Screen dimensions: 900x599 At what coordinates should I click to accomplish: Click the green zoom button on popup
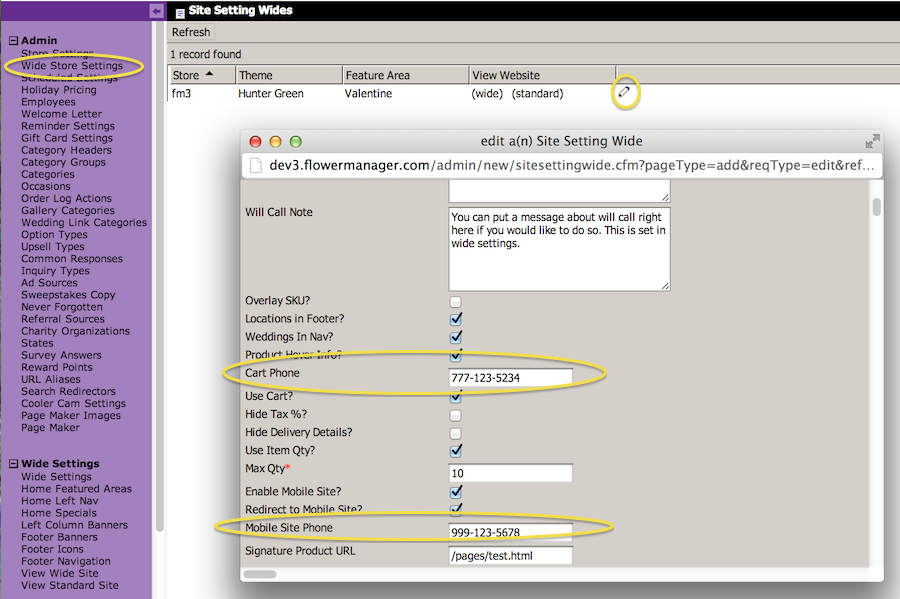pos(296,142)
